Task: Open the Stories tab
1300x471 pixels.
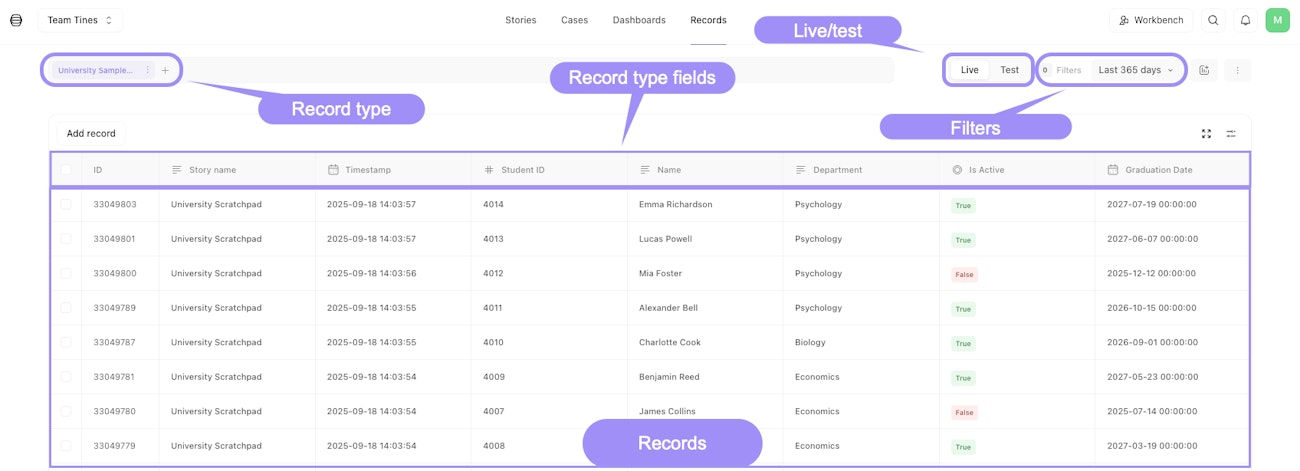Action: [521, 20]
